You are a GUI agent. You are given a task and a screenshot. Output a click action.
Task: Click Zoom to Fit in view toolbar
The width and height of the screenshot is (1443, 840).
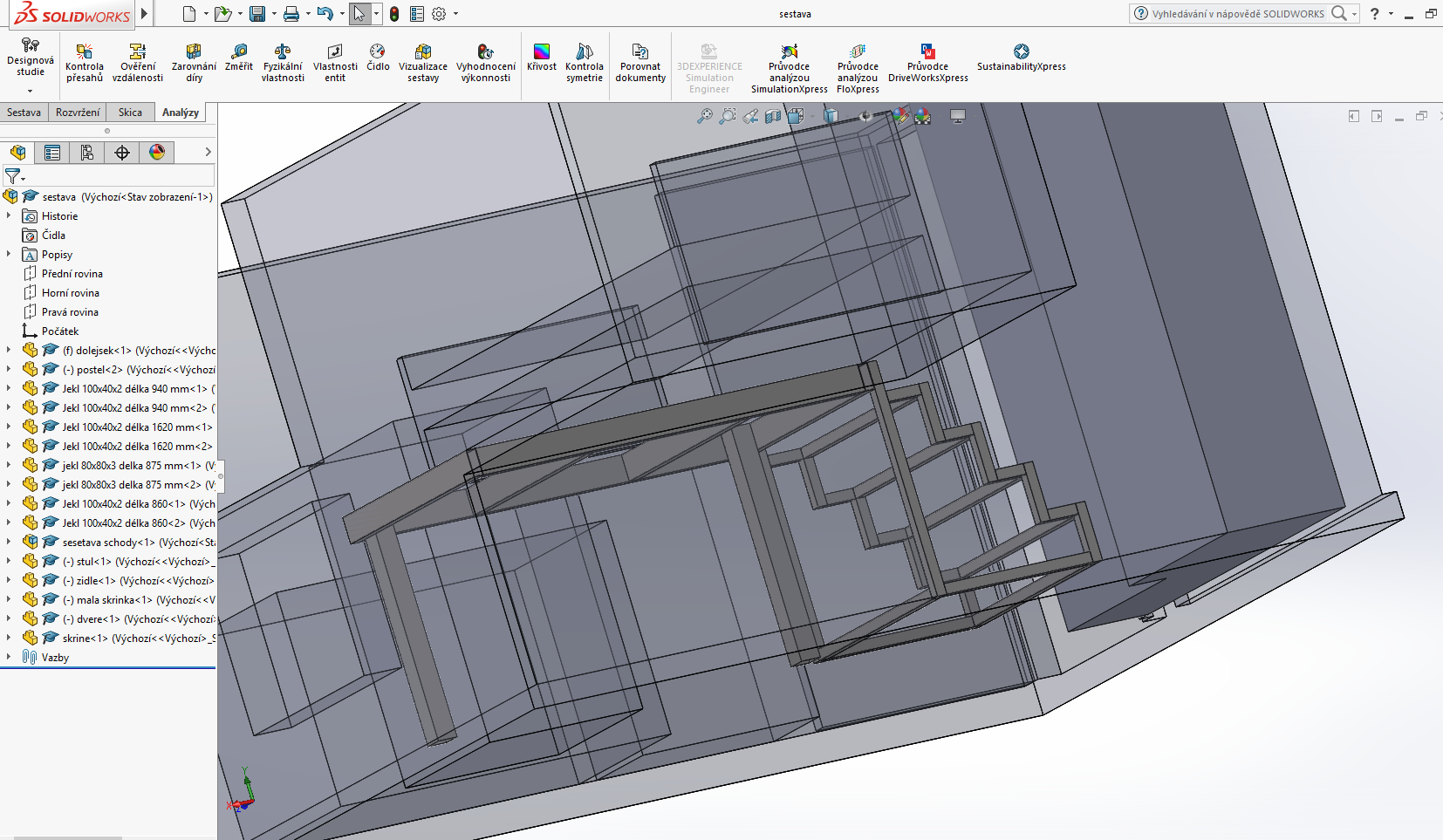pyautogui.click(x=704, y=116)
